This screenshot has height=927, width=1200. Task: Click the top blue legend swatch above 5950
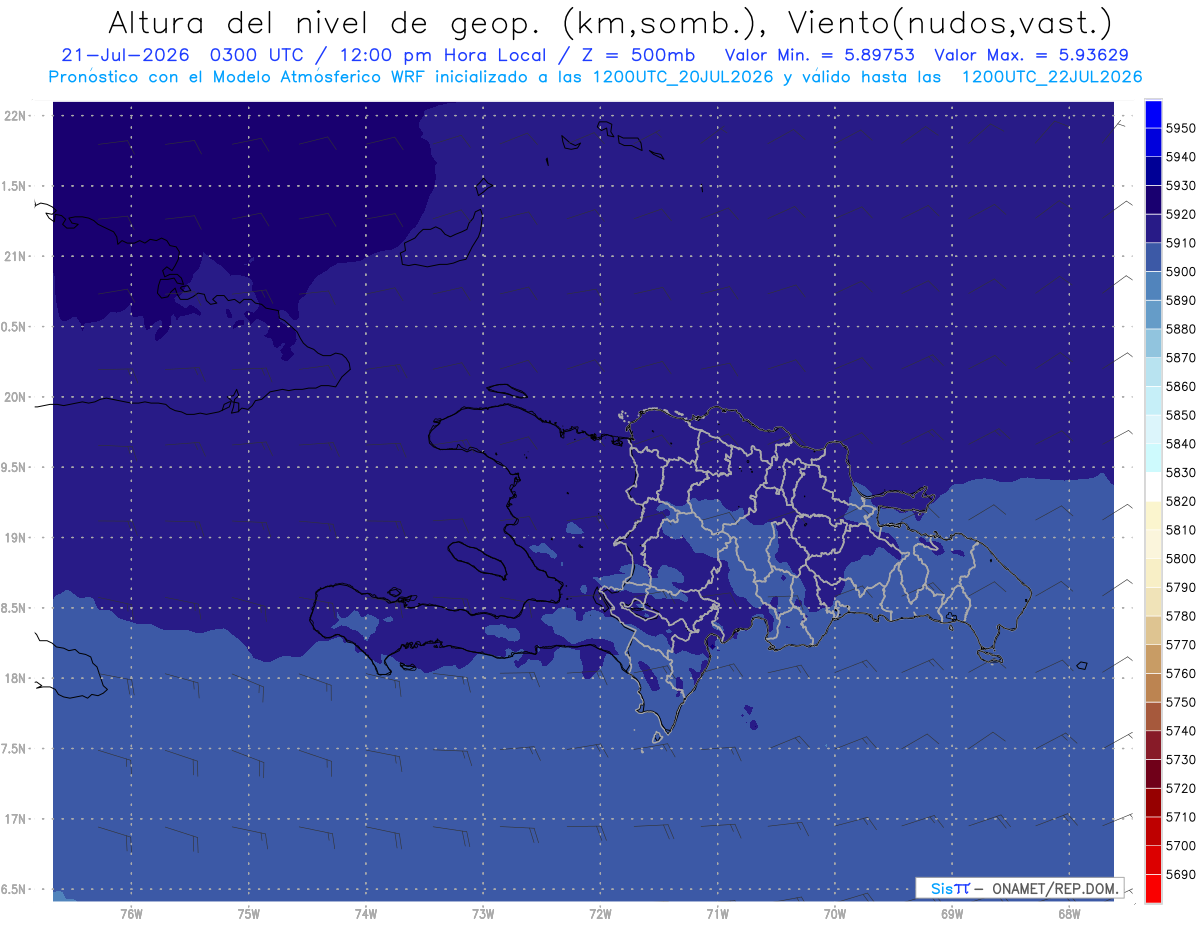point(1152,114)
